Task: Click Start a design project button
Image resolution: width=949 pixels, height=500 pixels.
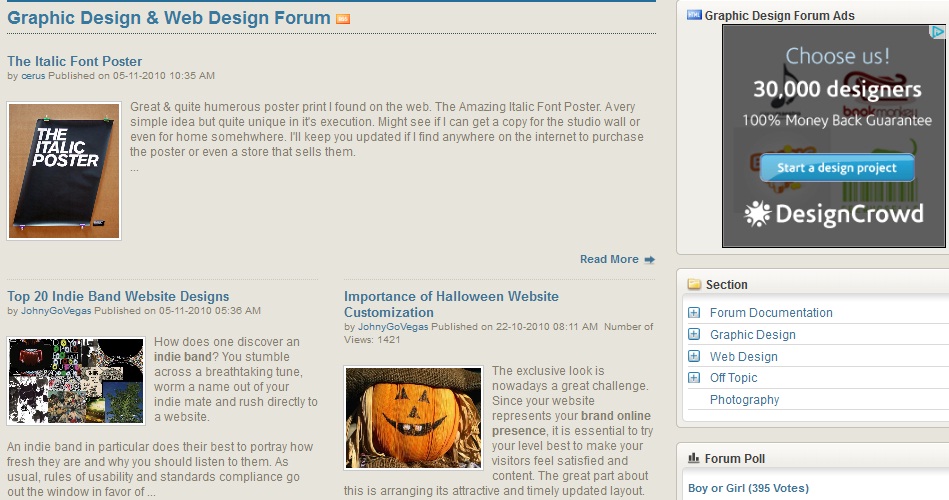Action: click(x=837, y=168)
